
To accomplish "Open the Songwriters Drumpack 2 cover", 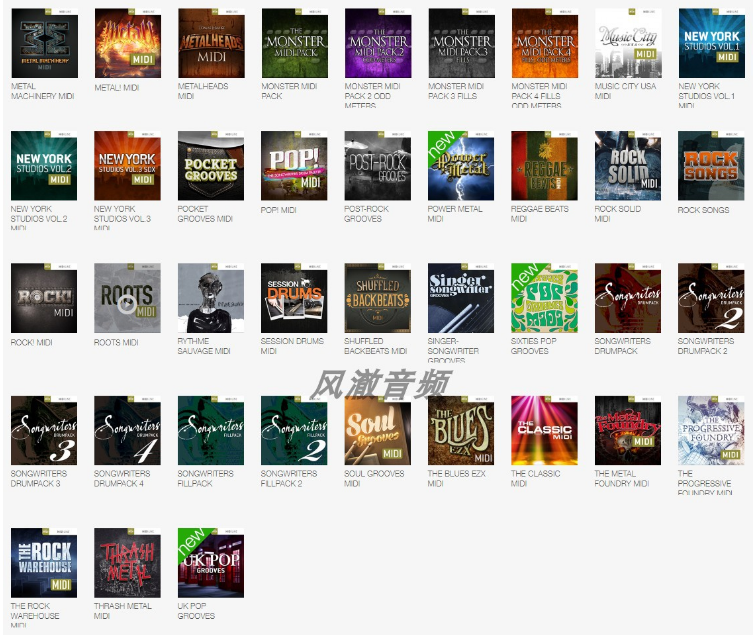I will 711,298.
